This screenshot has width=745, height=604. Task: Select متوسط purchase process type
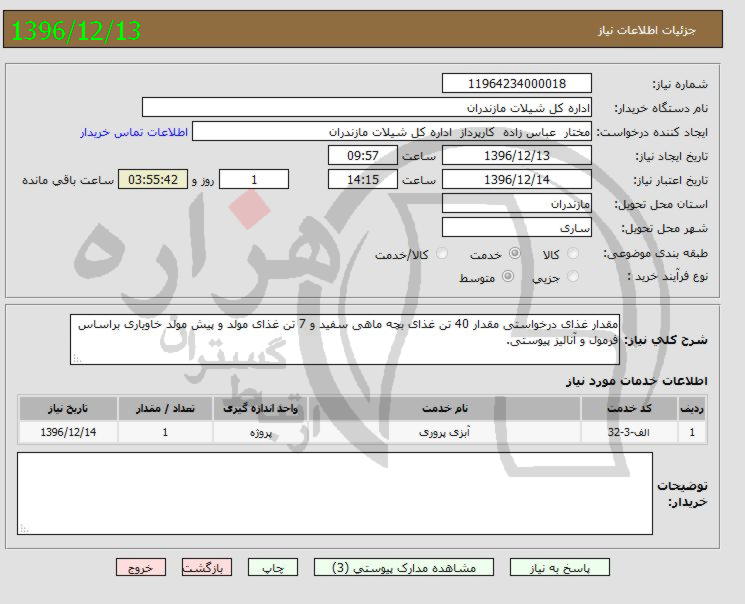pos(508,277)
